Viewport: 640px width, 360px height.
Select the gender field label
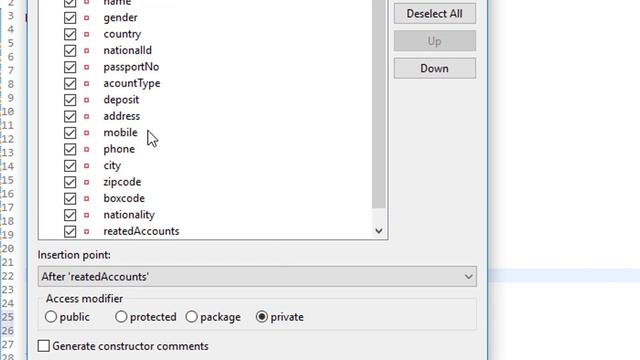point(120,18)
